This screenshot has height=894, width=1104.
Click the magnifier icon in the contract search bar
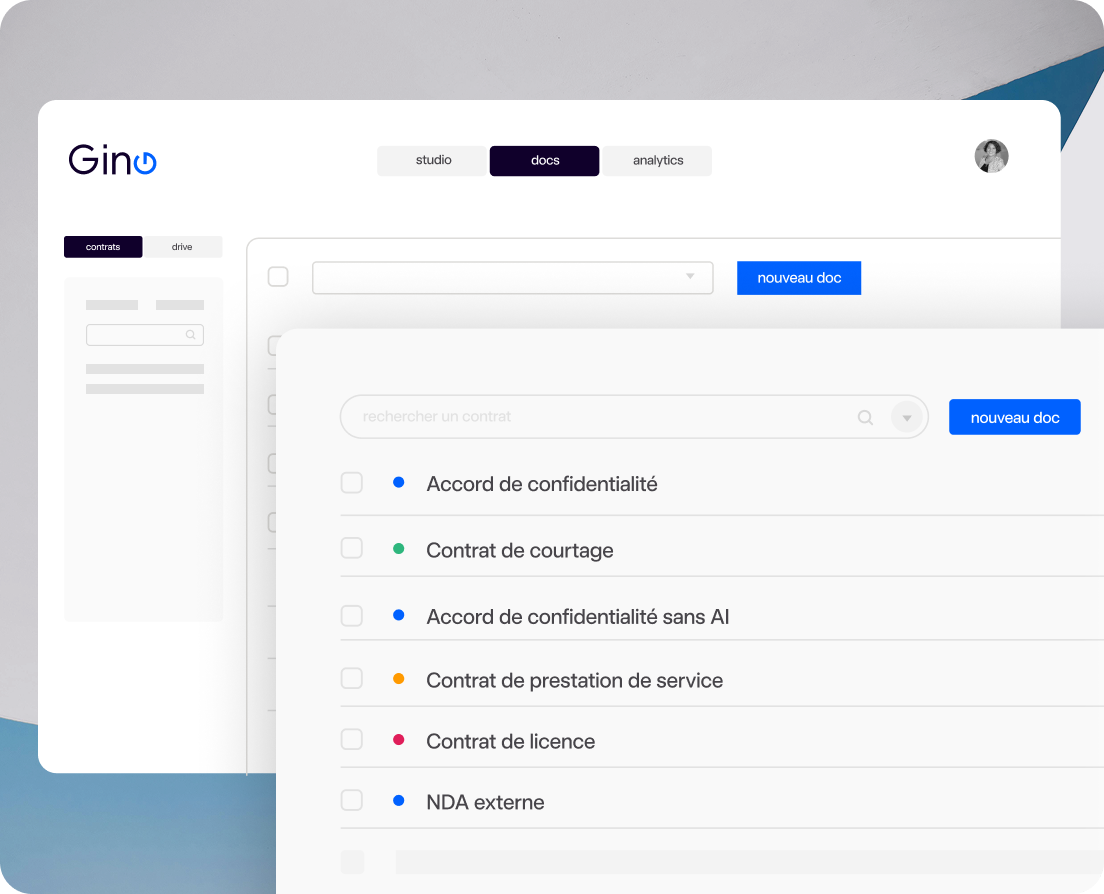(x=864, y=417)
